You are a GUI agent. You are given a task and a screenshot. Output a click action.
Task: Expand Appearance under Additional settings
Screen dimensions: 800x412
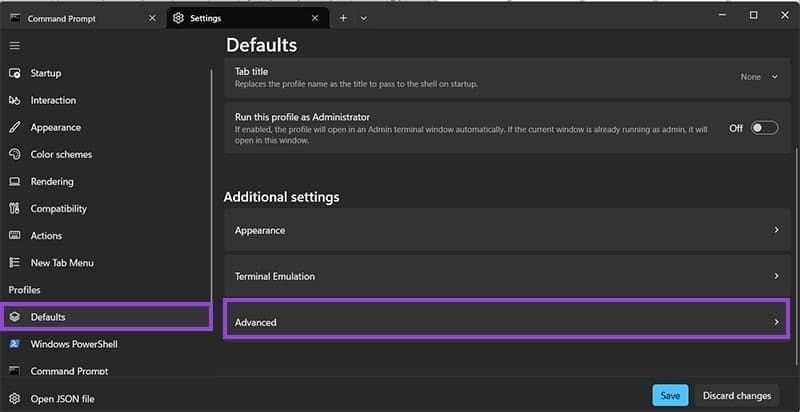click(505, 230)
